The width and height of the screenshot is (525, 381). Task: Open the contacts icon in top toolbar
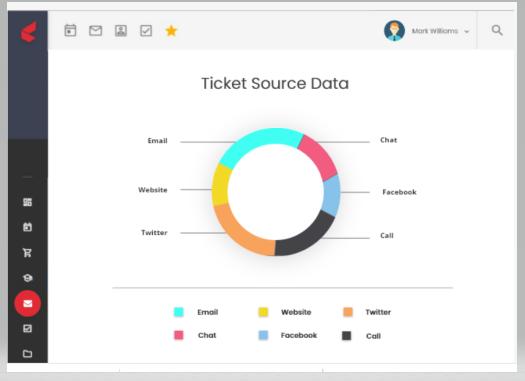(x=121, y=31)
